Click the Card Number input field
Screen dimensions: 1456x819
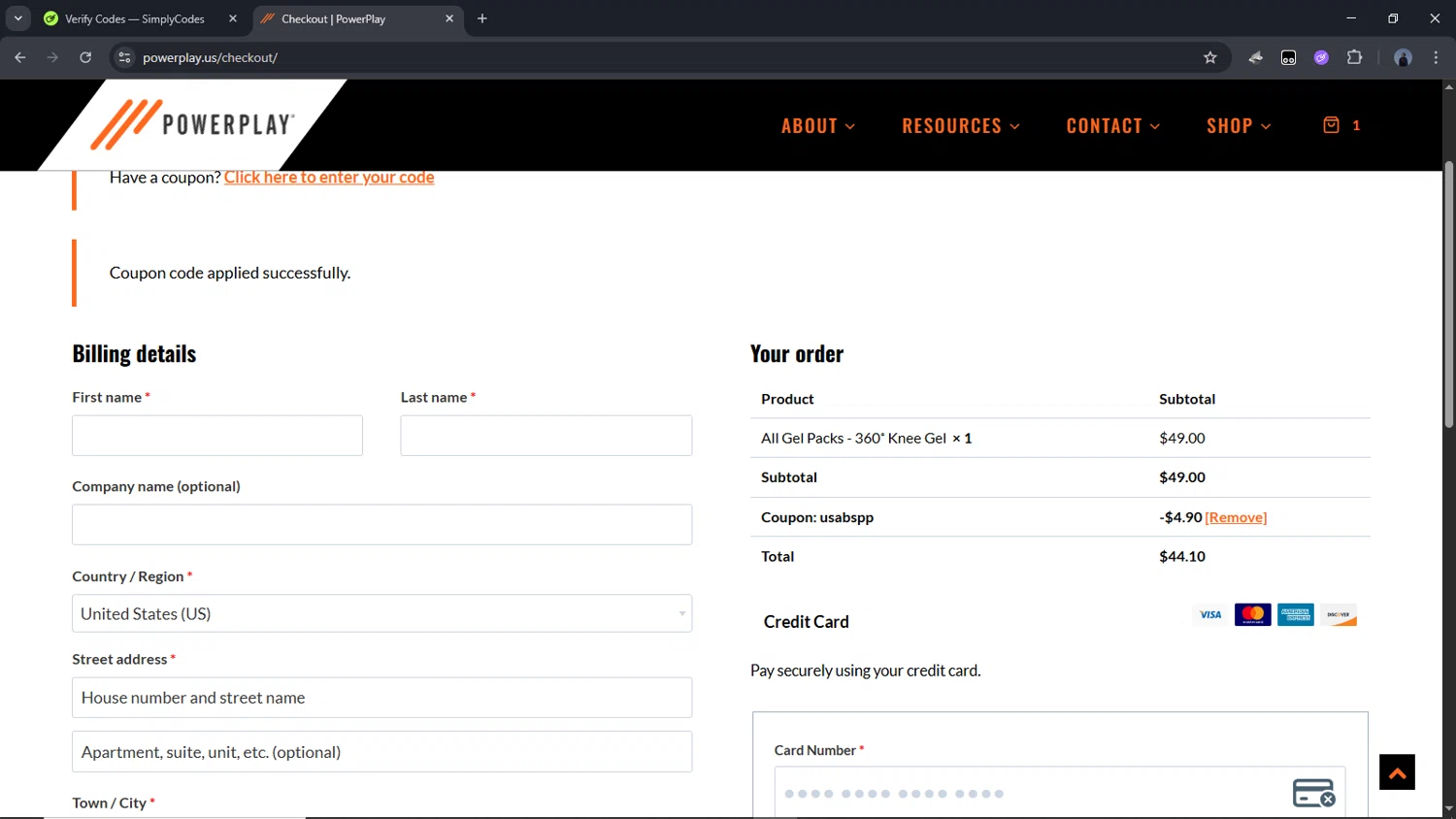(1060, 793)
